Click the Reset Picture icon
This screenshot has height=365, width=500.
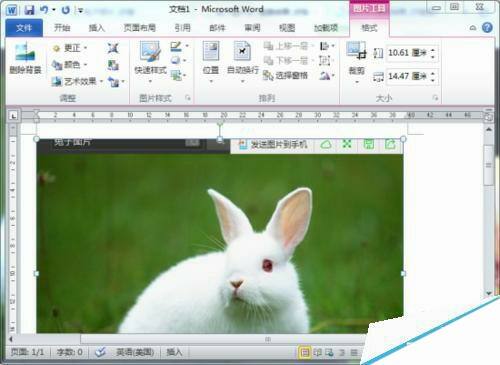[115, 81]
